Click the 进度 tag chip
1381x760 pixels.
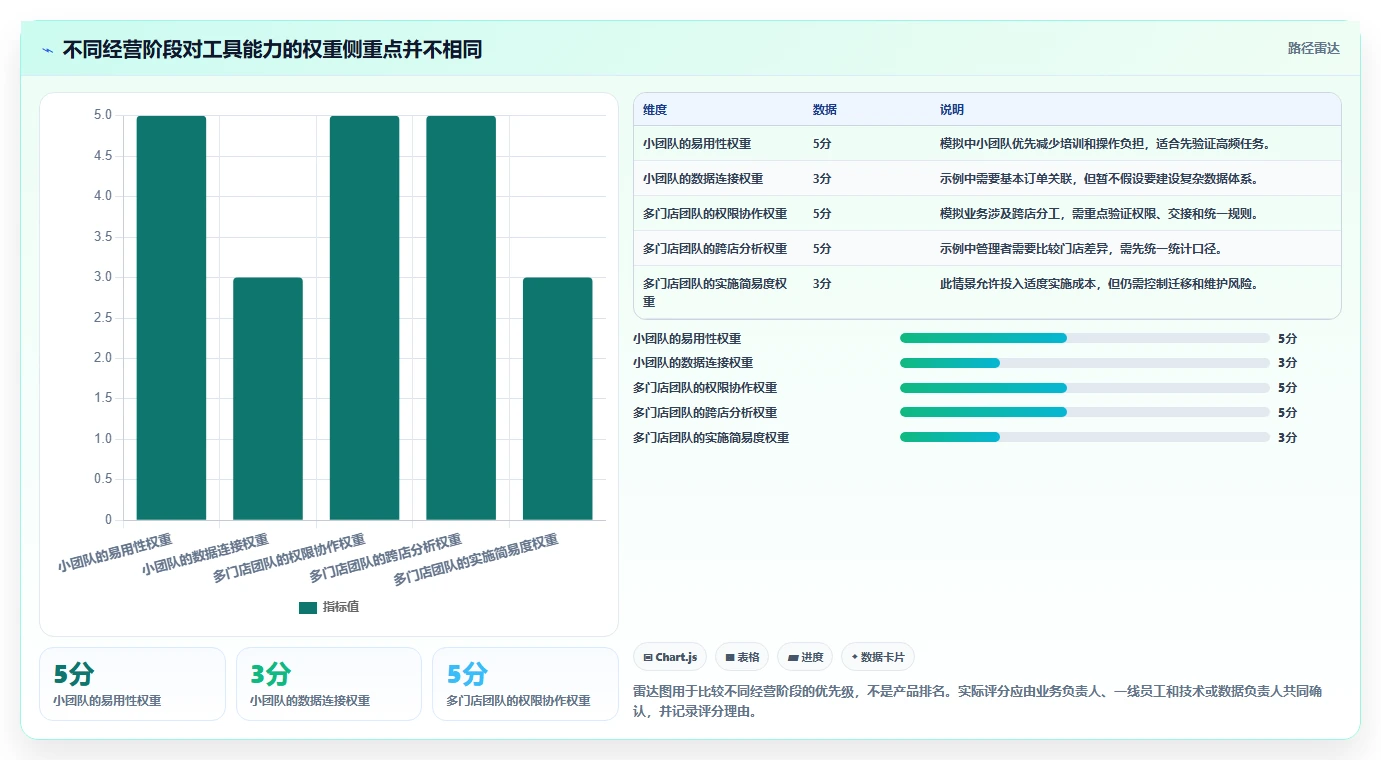point(805,657)
